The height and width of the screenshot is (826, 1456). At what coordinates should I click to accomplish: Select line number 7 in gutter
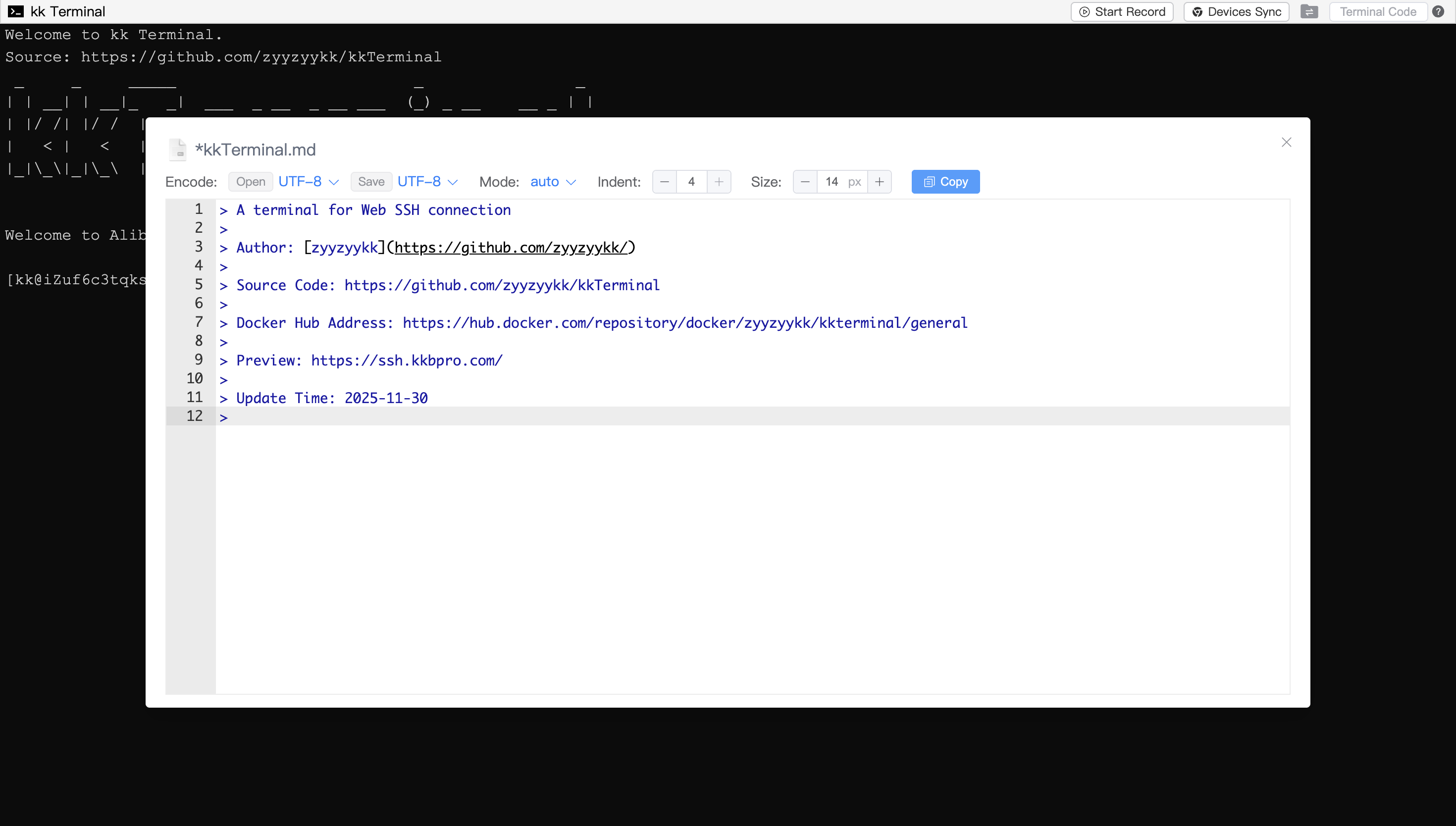[199, 322]
